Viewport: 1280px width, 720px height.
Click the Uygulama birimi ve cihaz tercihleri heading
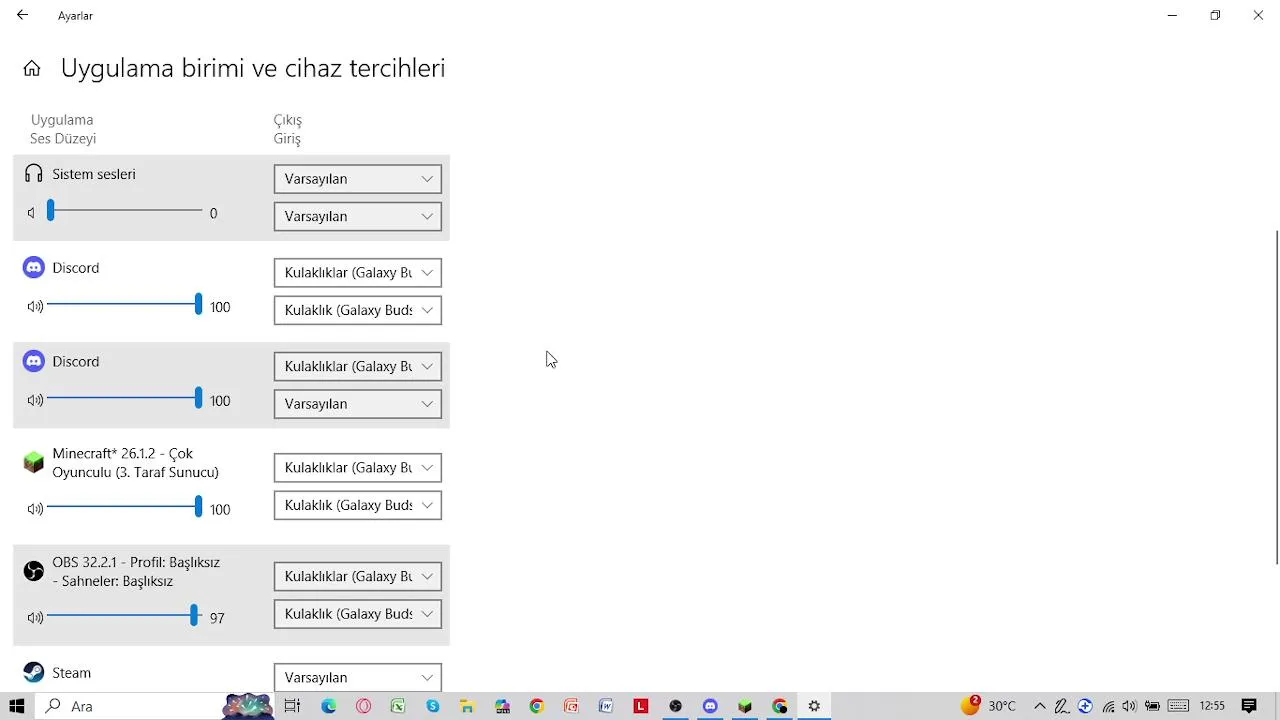point(253,68)
